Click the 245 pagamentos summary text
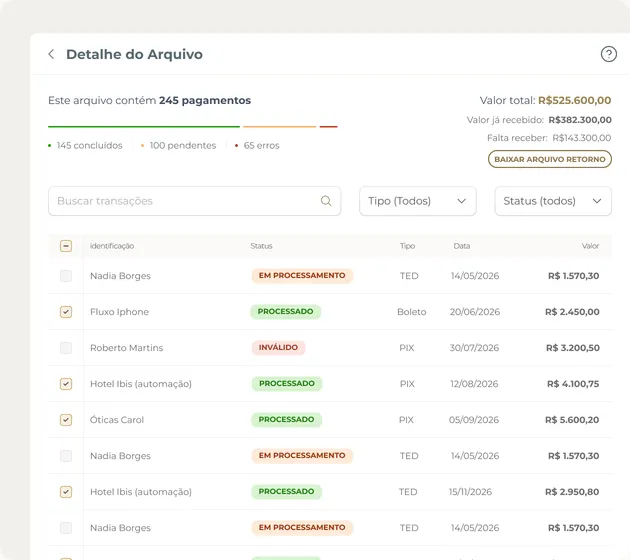Screen dimensions: 630x560 coord(205,100)
